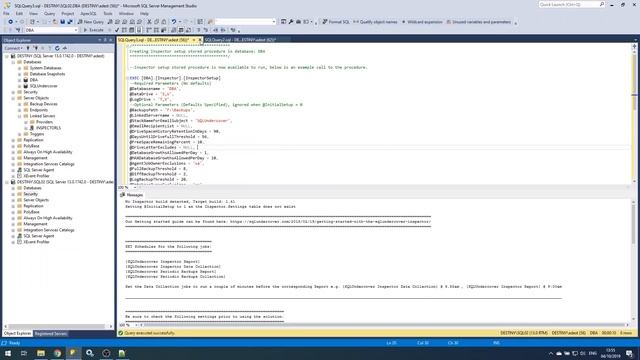This screenshot has height=360, width=640.
Task: Open the Edit menu
Action: (x=19, y=13)
